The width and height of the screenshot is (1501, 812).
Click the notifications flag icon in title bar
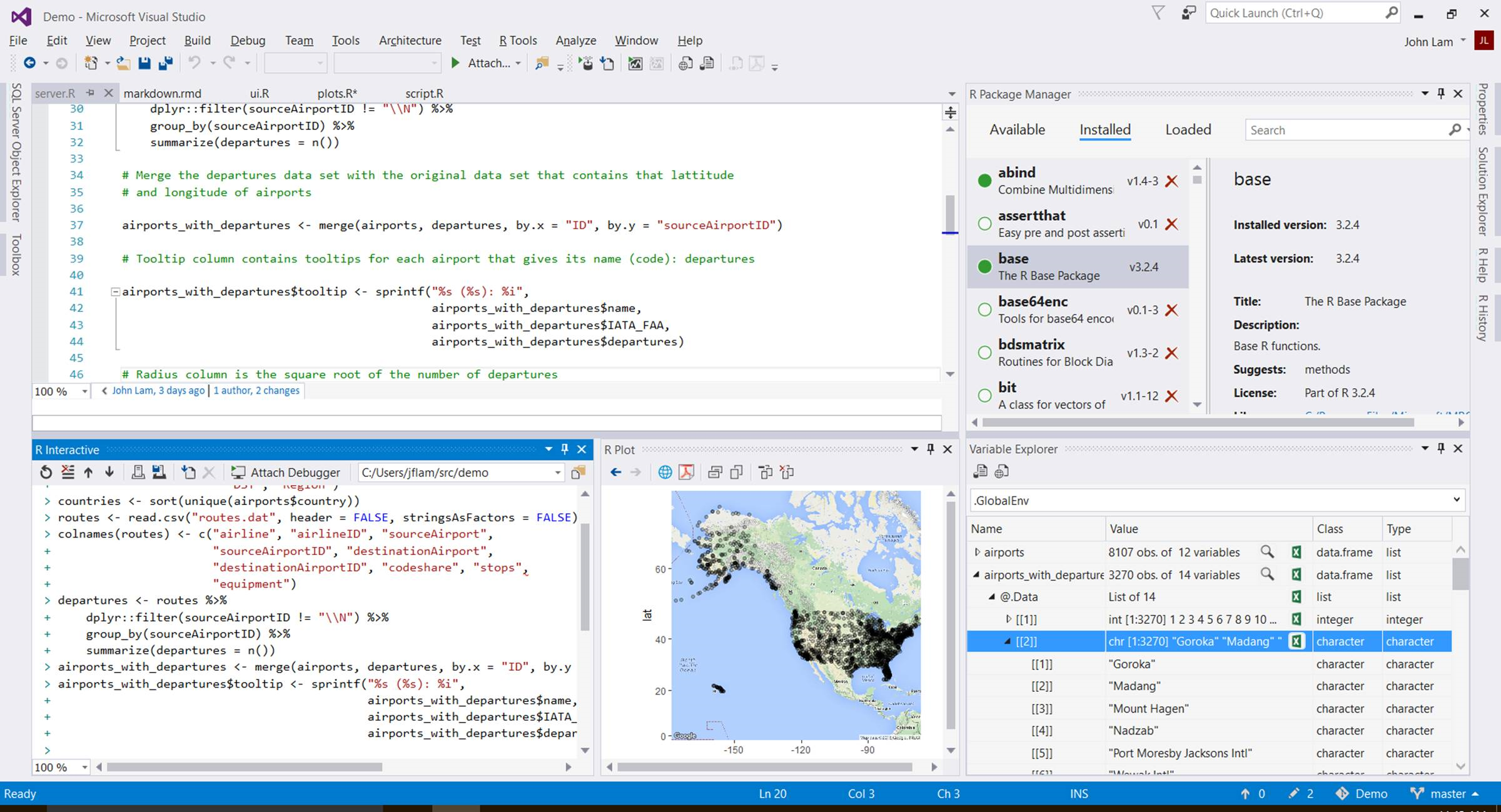pyautogui.click(x=1158, y=13)
